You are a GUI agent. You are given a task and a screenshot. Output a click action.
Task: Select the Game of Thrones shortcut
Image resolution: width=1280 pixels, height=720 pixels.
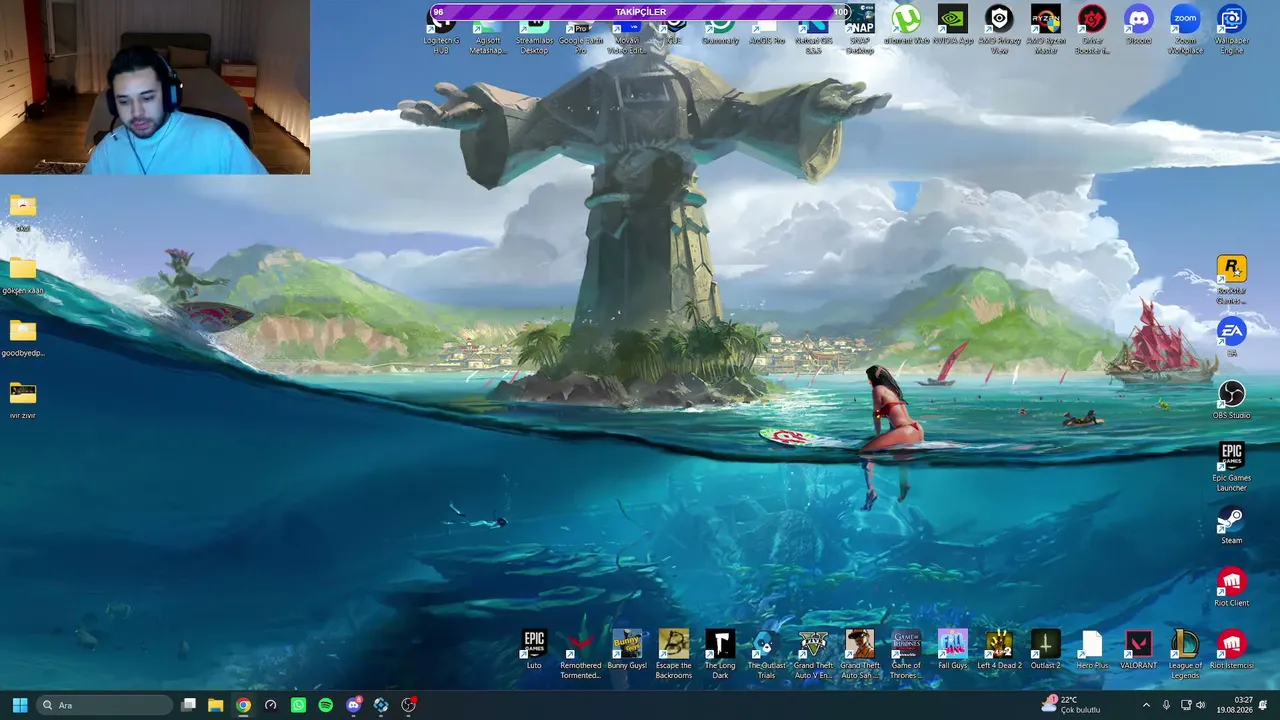(x=906, y=655)
